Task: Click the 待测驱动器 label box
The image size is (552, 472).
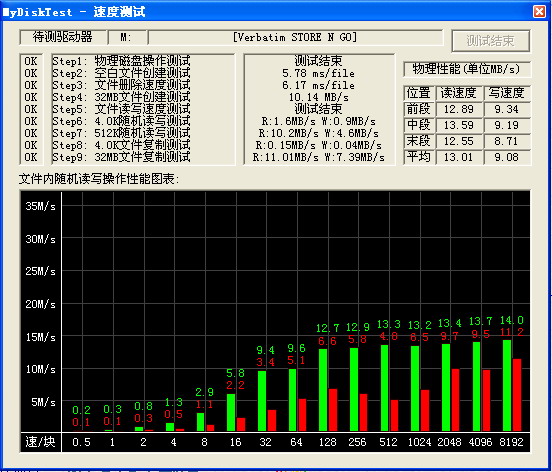Action: click(63, 37)
